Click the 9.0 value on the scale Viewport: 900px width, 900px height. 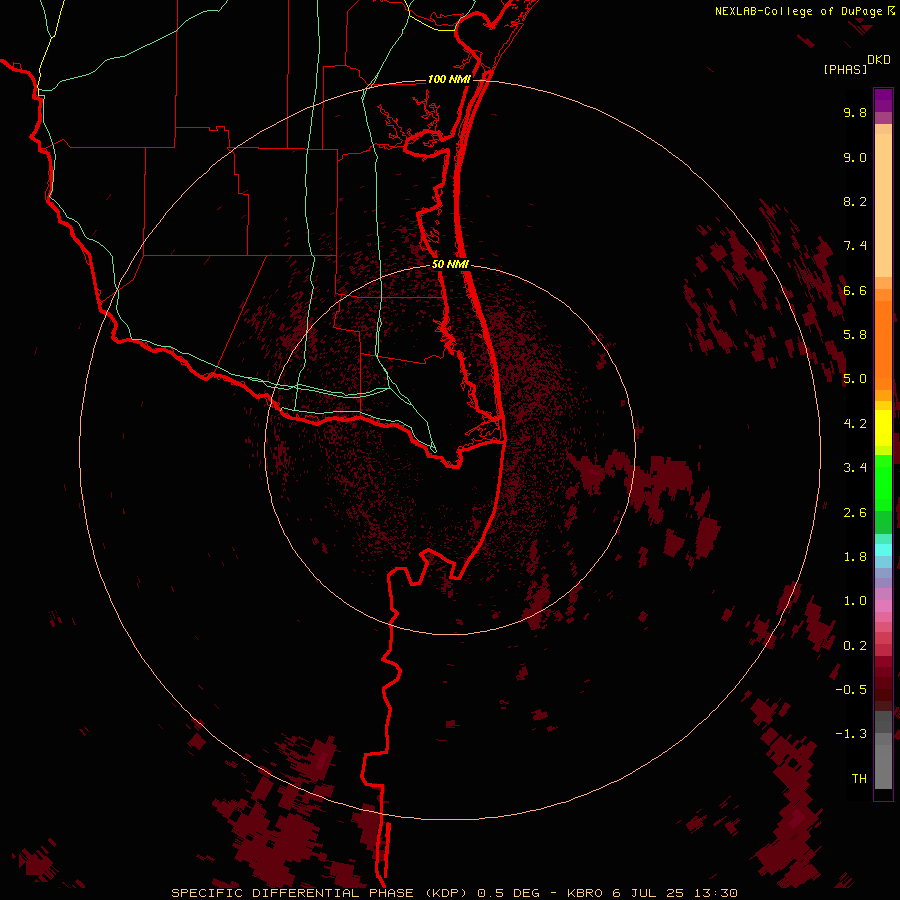[855, 157]
